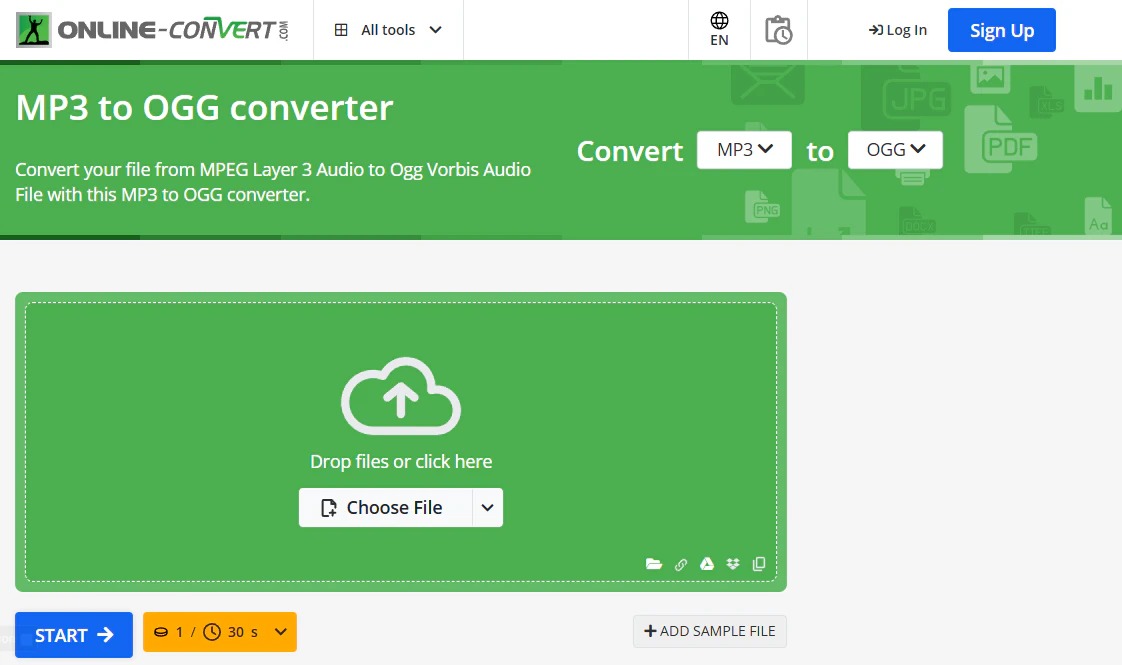Open the OGG target format dropdown

click(895, 150)
